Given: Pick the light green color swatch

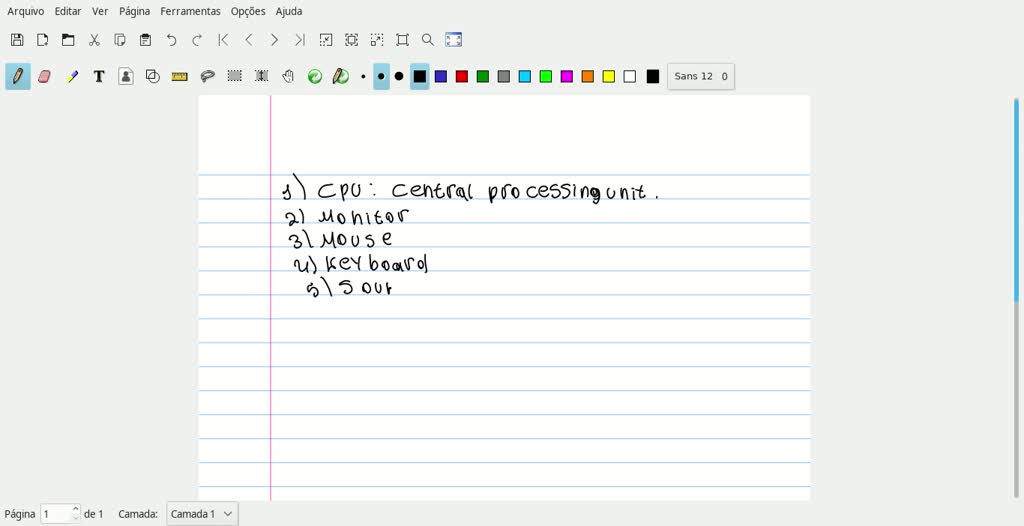Looking at the screenshot, I should [x=546, y=76].
